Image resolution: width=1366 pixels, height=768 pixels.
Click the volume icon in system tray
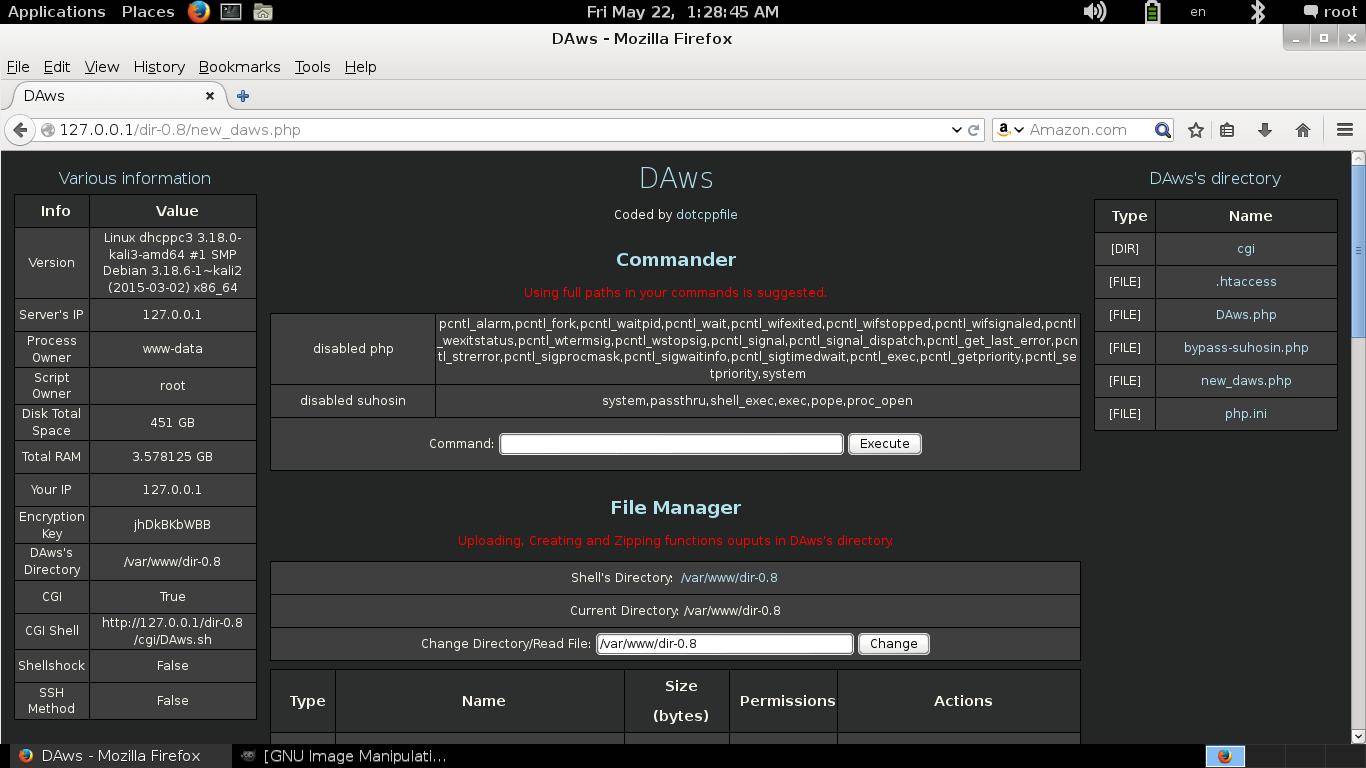pos(1095,12)
